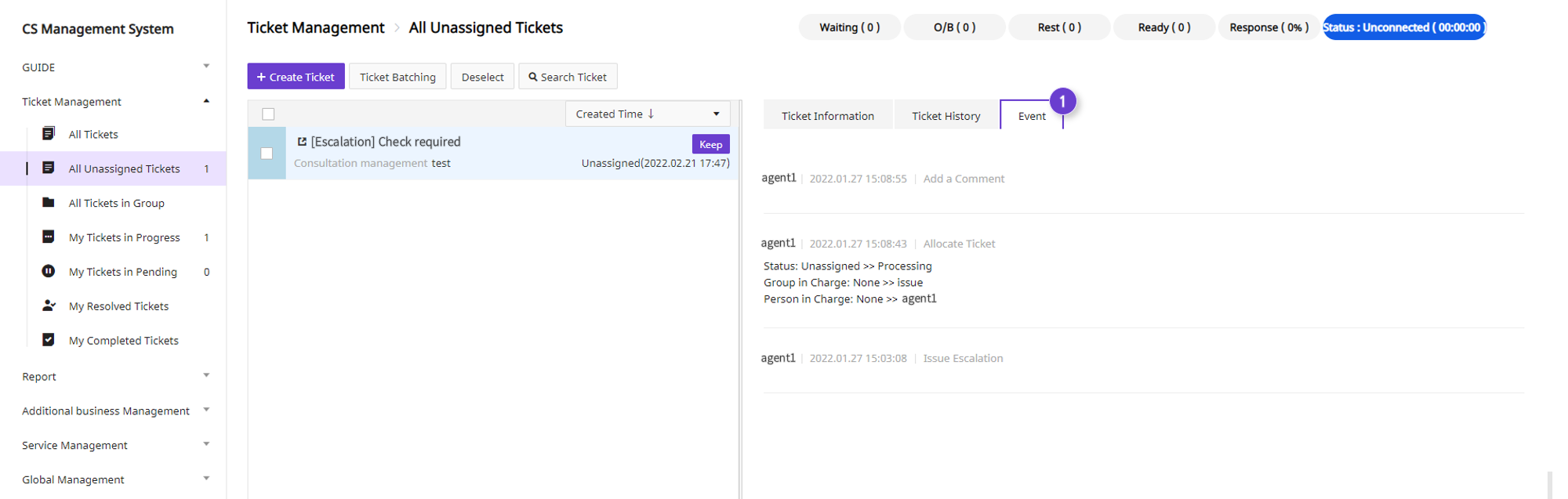
Task: Click the All Unassigned Tickets icon
Action: coord(48,168)
